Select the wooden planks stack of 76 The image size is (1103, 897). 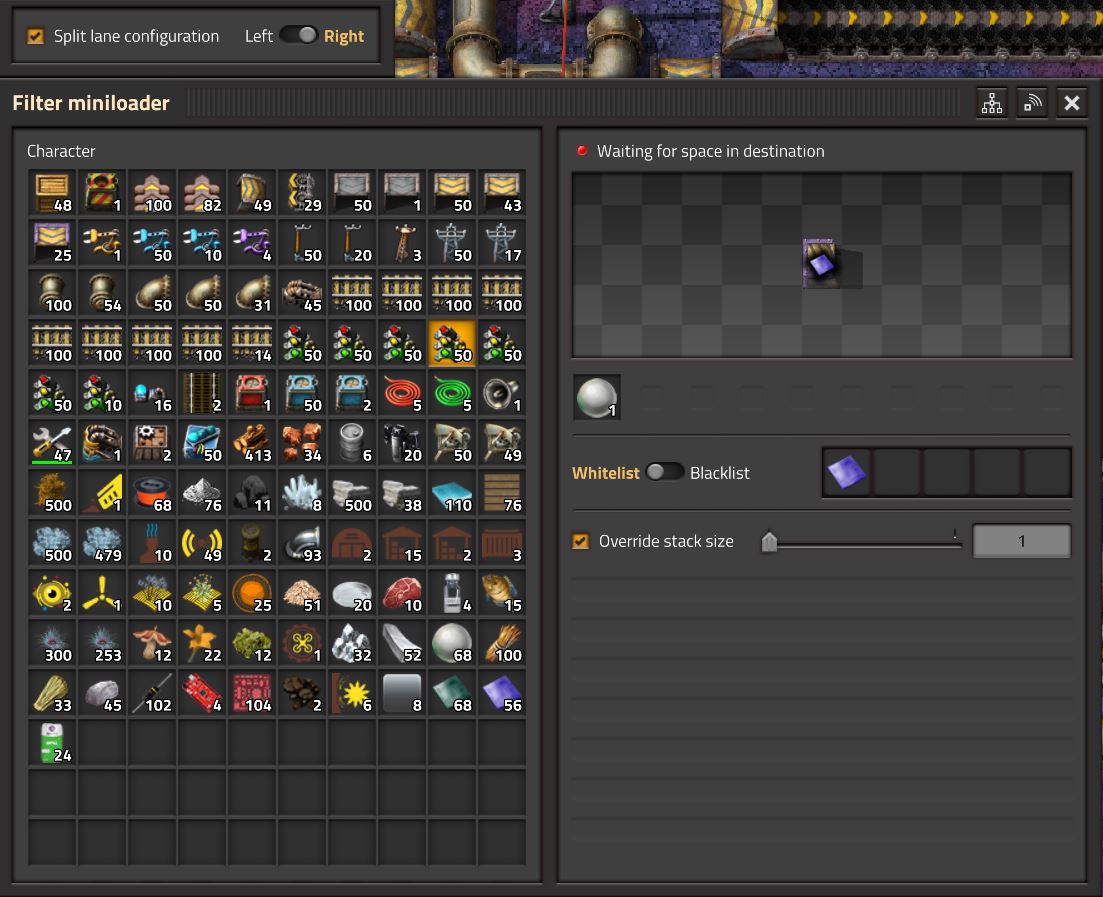pos(502,492)
